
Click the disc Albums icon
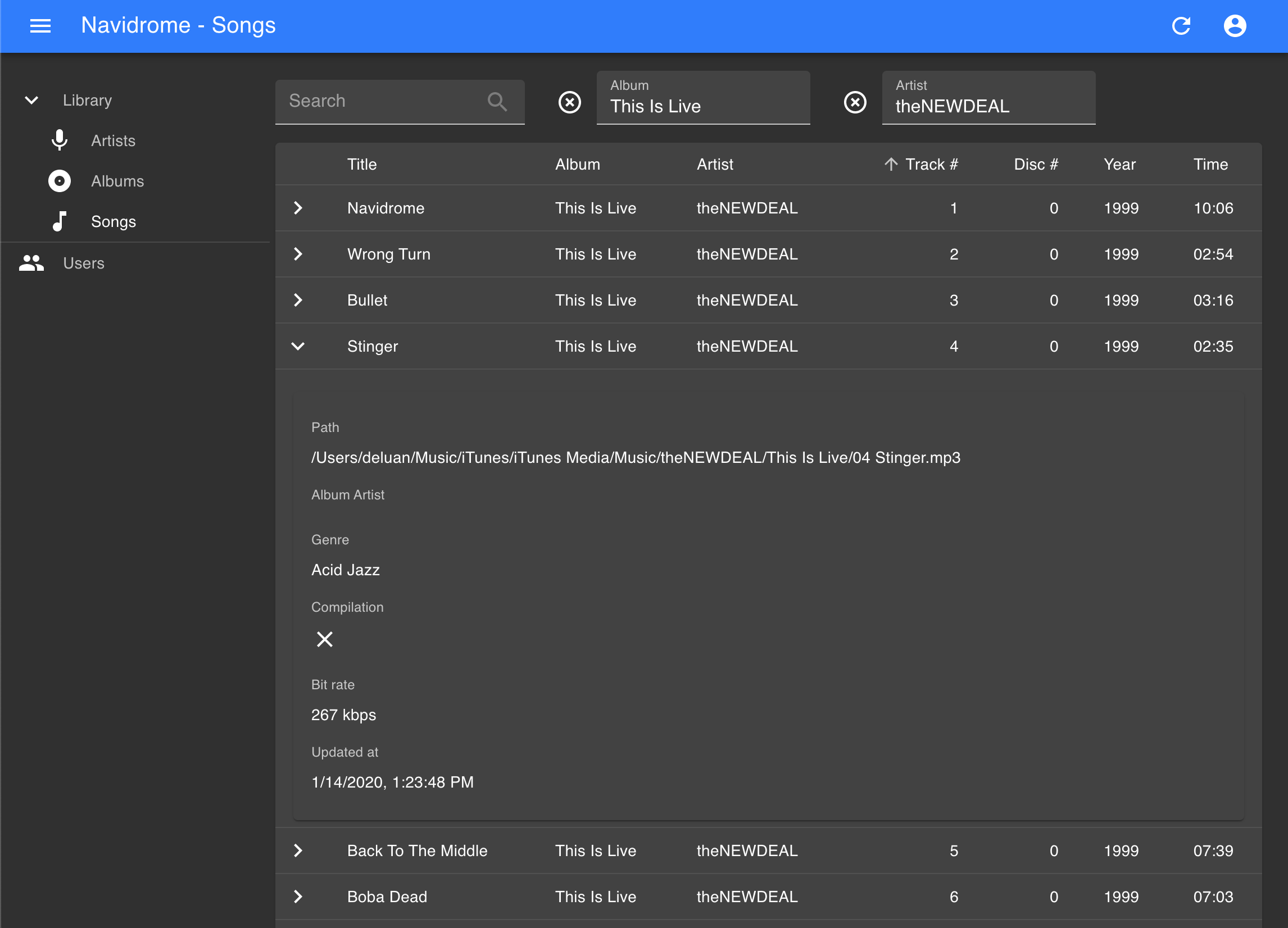59,181
